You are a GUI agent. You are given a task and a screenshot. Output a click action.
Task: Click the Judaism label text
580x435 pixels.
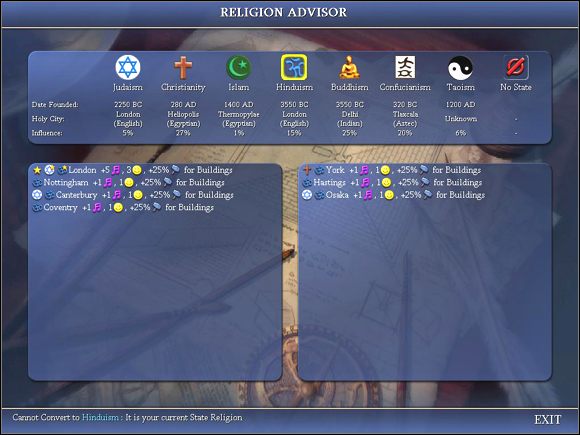pyautogui.click(x=128, y=87)
